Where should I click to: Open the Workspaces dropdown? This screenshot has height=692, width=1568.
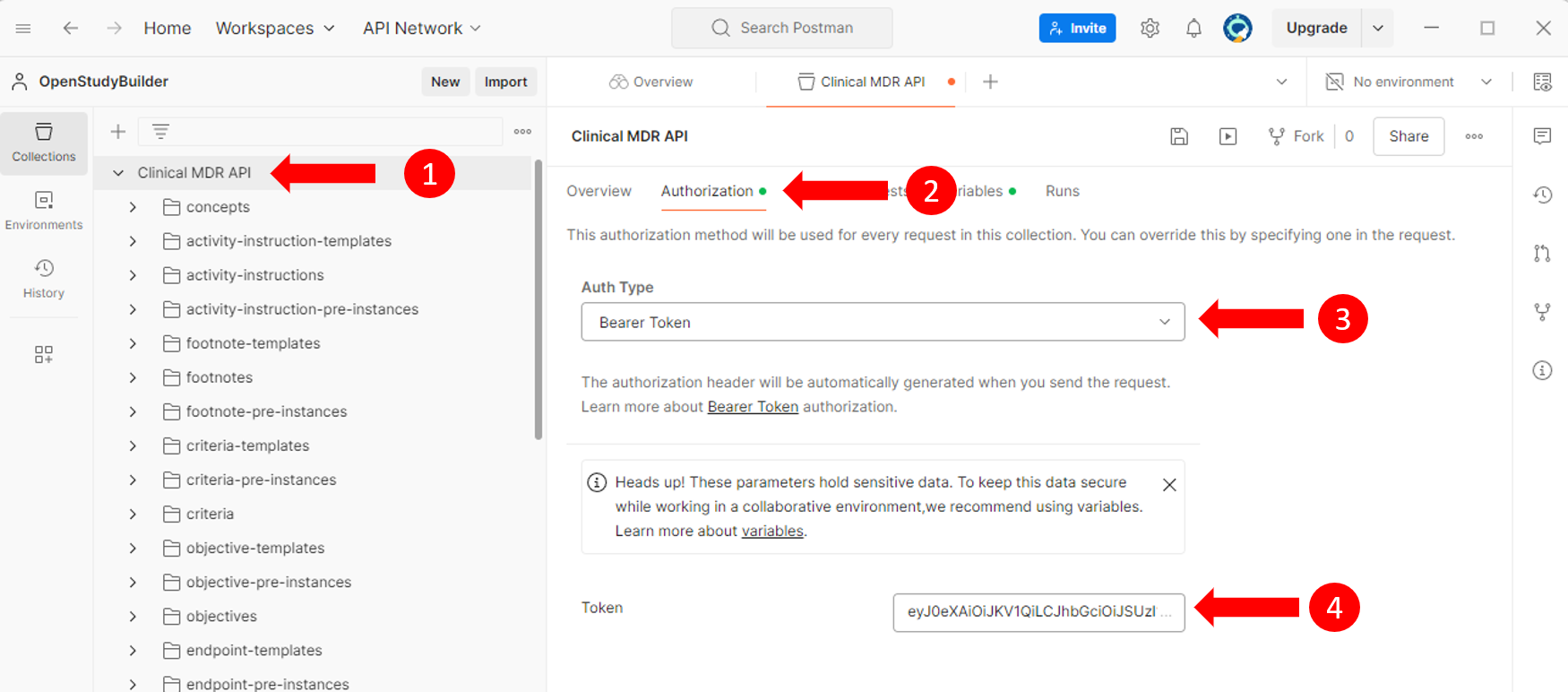click(275, 29)
